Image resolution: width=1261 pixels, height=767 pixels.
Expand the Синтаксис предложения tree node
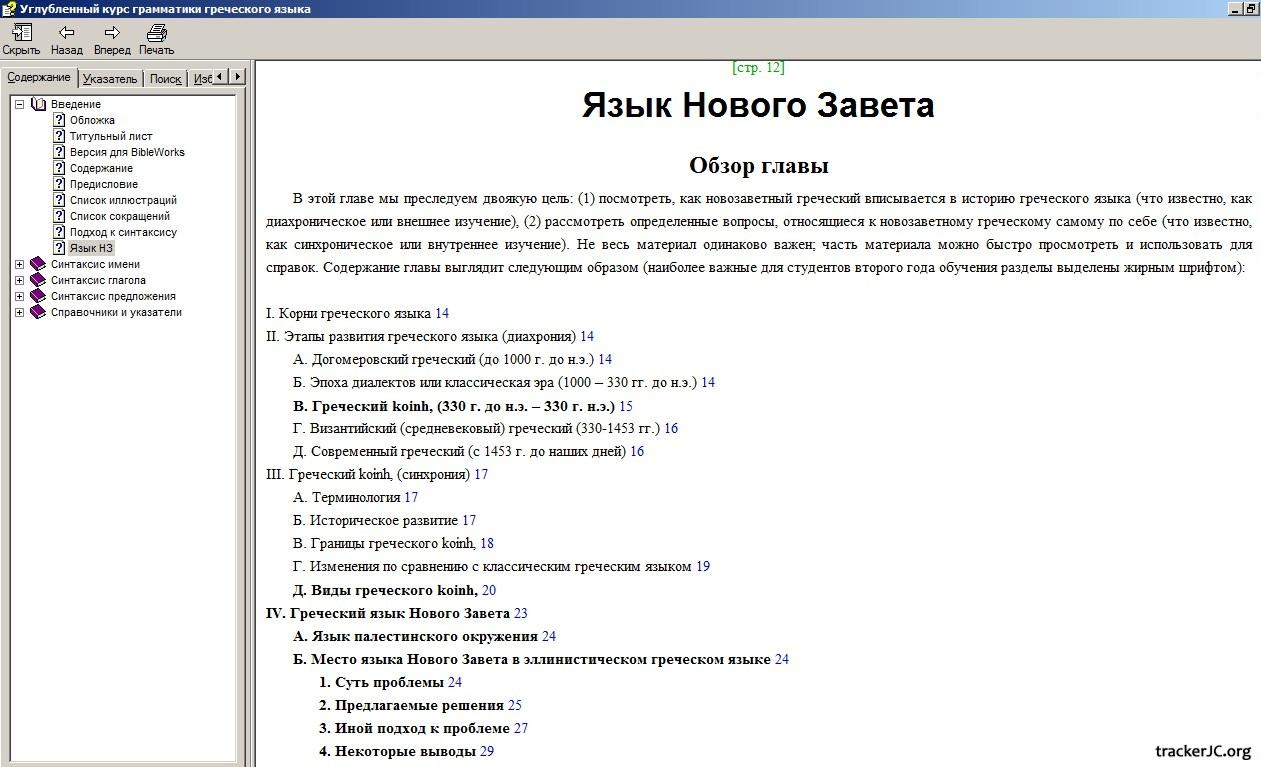pyautogui.click(x=19, y=296)
